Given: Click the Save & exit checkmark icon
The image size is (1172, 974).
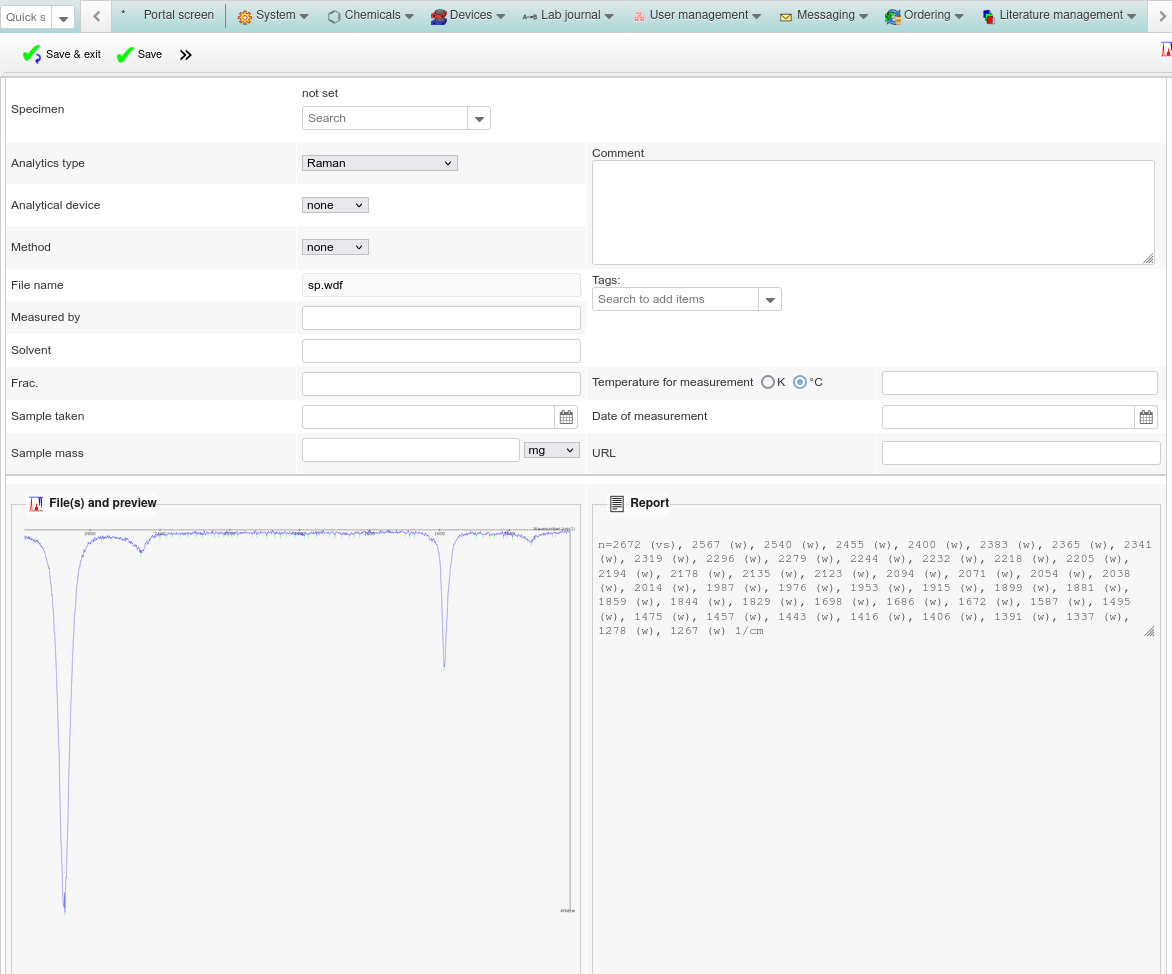Looking at the screenshot, I should 31,55.
